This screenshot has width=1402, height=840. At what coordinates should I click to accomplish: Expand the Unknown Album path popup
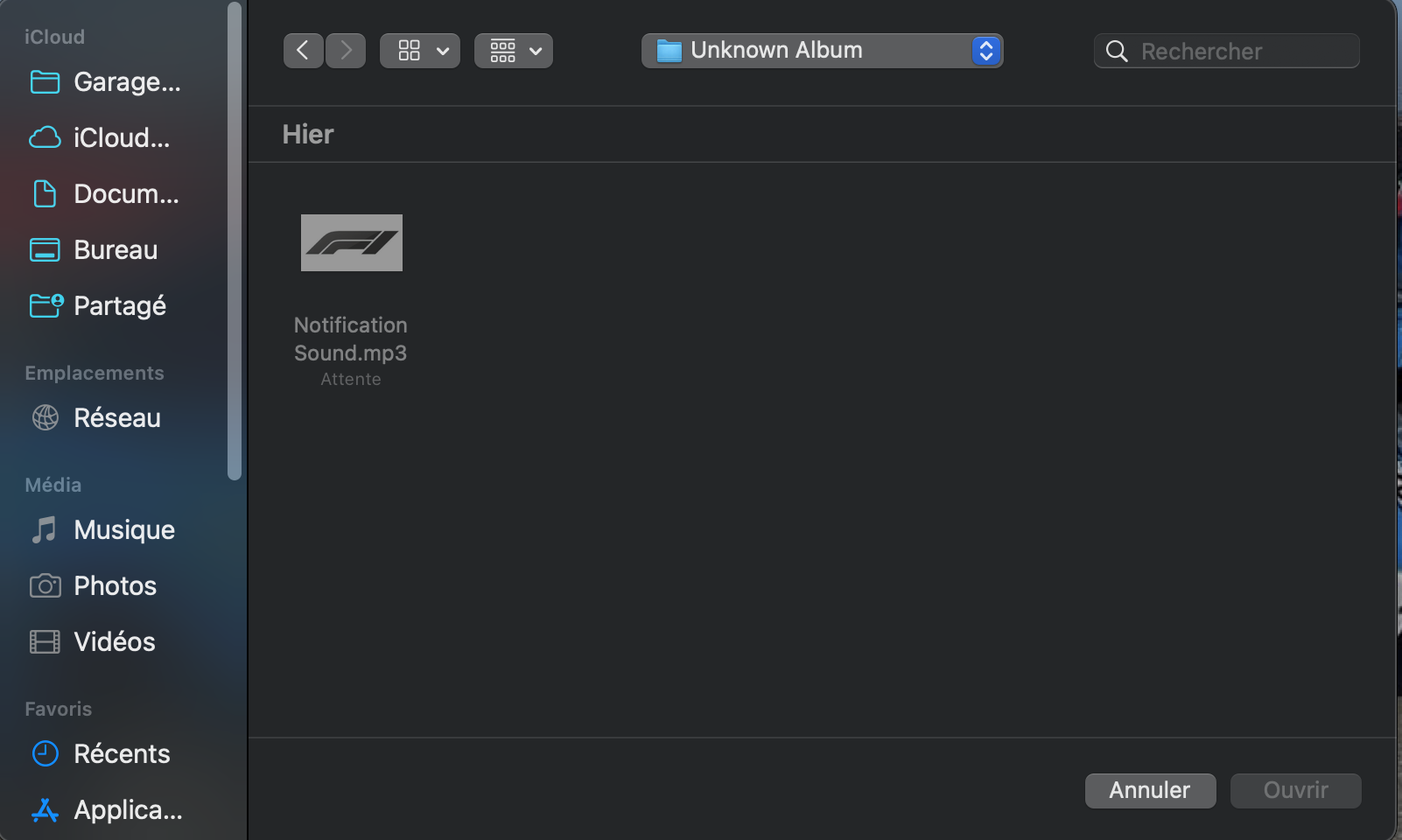tap(822, 51)
